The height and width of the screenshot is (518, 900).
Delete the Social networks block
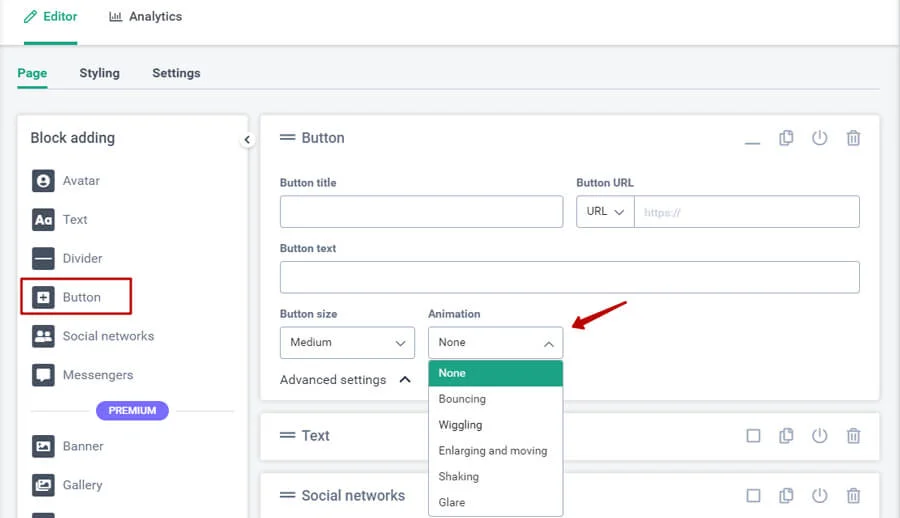(x=853, y=496)
